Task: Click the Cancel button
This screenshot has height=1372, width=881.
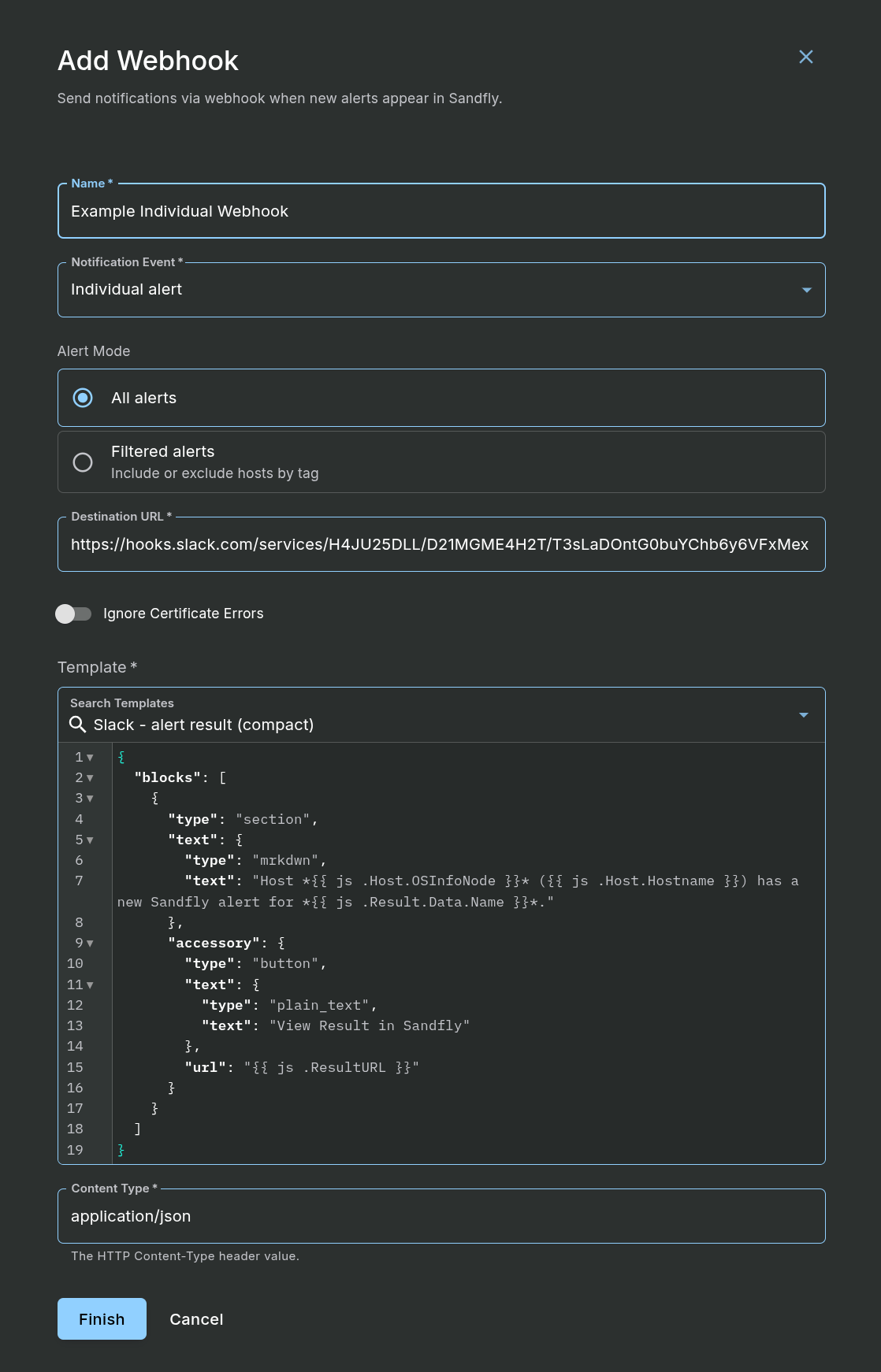Action: 196,1318
